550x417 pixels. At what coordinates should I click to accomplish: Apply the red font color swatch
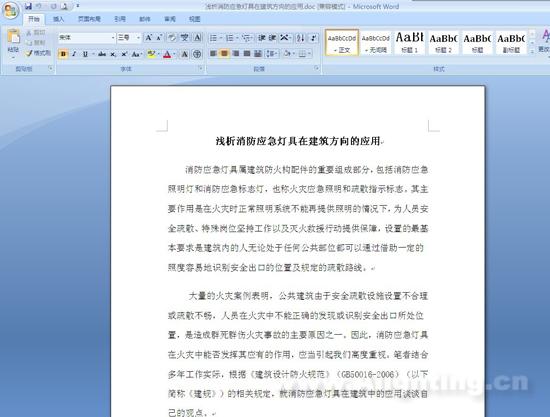pyautogui.click(x=167, y=54)
